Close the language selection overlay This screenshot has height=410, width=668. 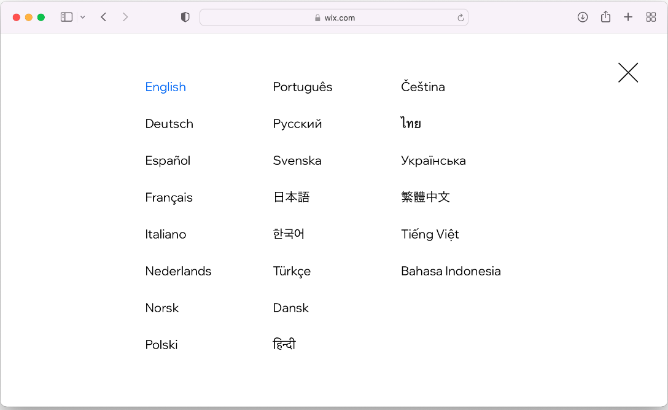[x=628, y=72]
